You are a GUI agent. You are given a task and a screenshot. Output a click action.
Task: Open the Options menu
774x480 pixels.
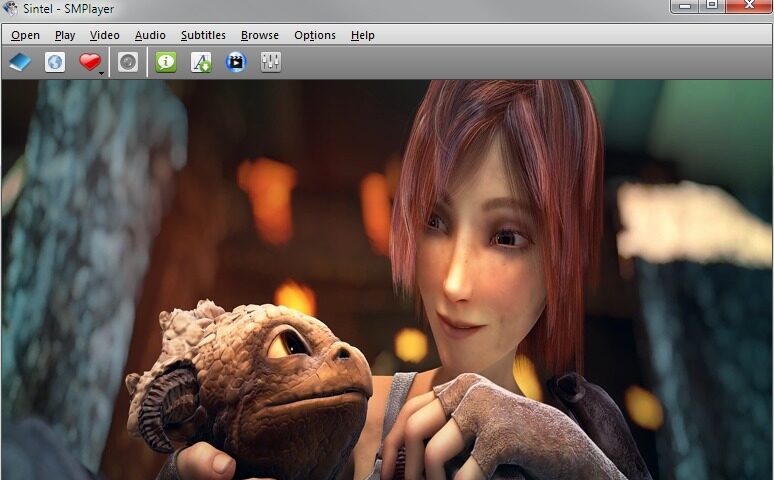(x=315, y=36)
